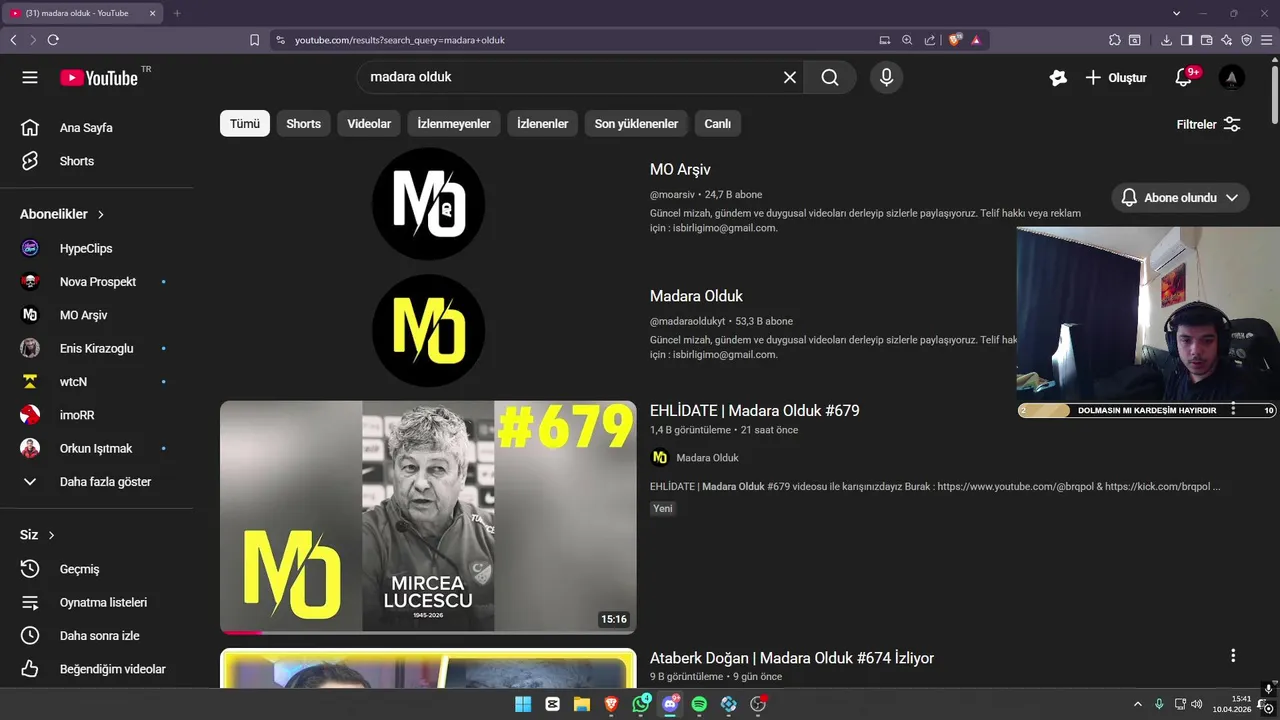
Task: Clear the search box with the X icon
Action: 790,77
